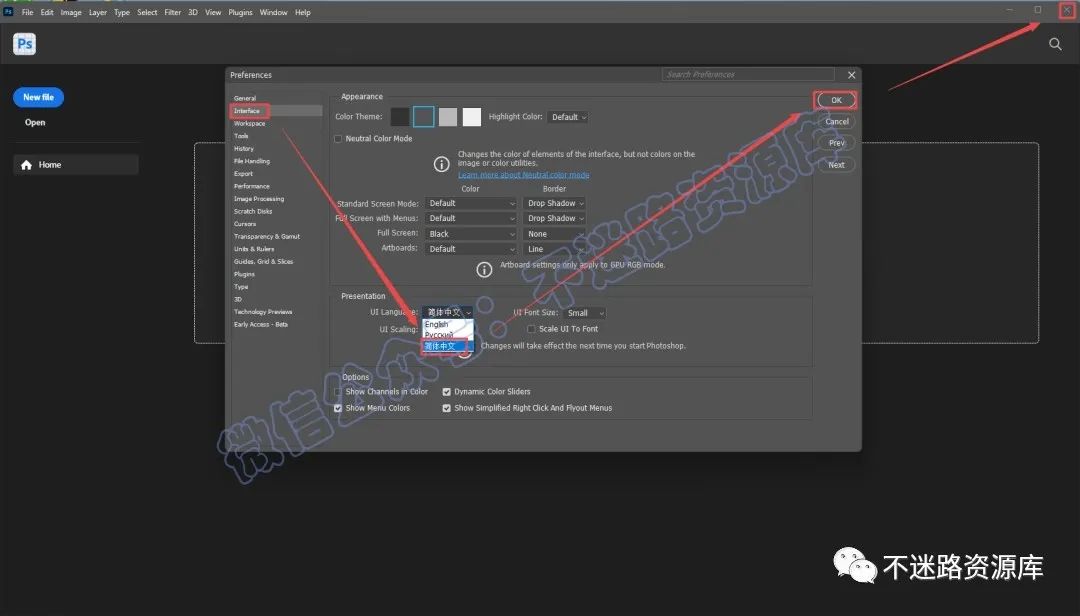Open Standard Screen Mode color dropdown
The height and width of the screenshot is (616, 1080).
(x=470, y=203)
